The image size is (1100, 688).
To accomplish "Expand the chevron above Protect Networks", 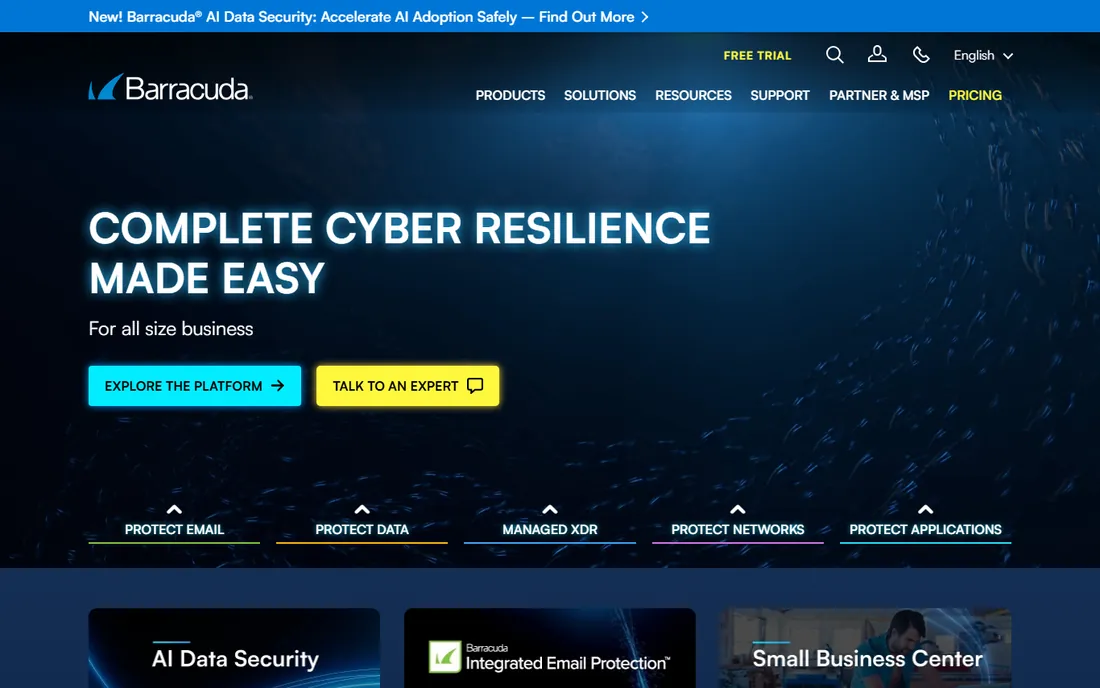I will [737, 509].
